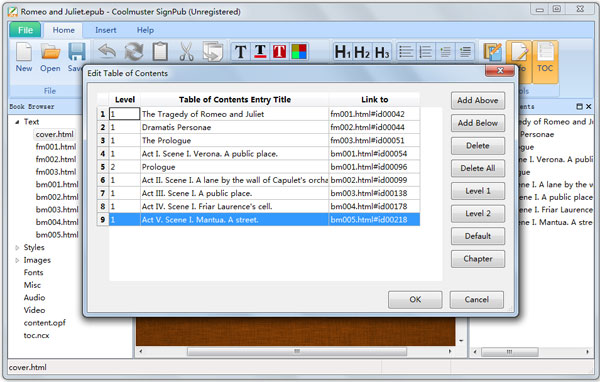
Task: Collapse the Text folder in Book Browser
Action: pyautogui.click(x=17, y=122)
